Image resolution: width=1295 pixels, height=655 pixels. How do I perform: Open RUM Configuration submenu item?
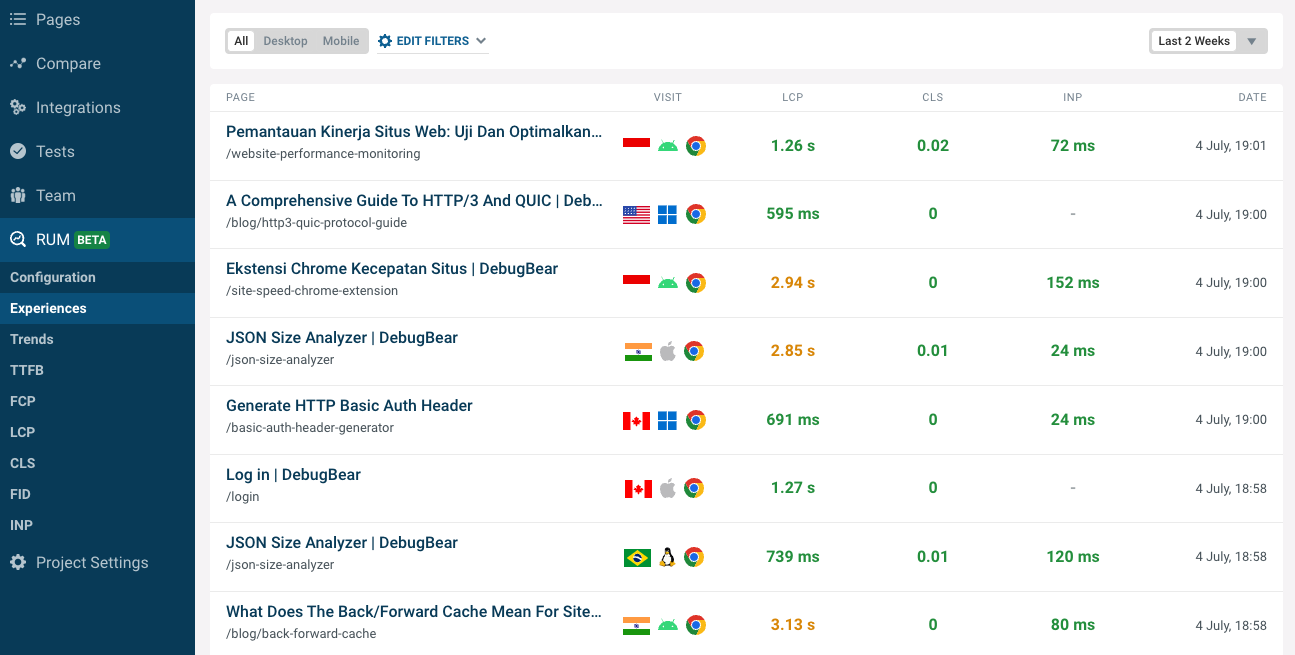click(x=97, y=277)
